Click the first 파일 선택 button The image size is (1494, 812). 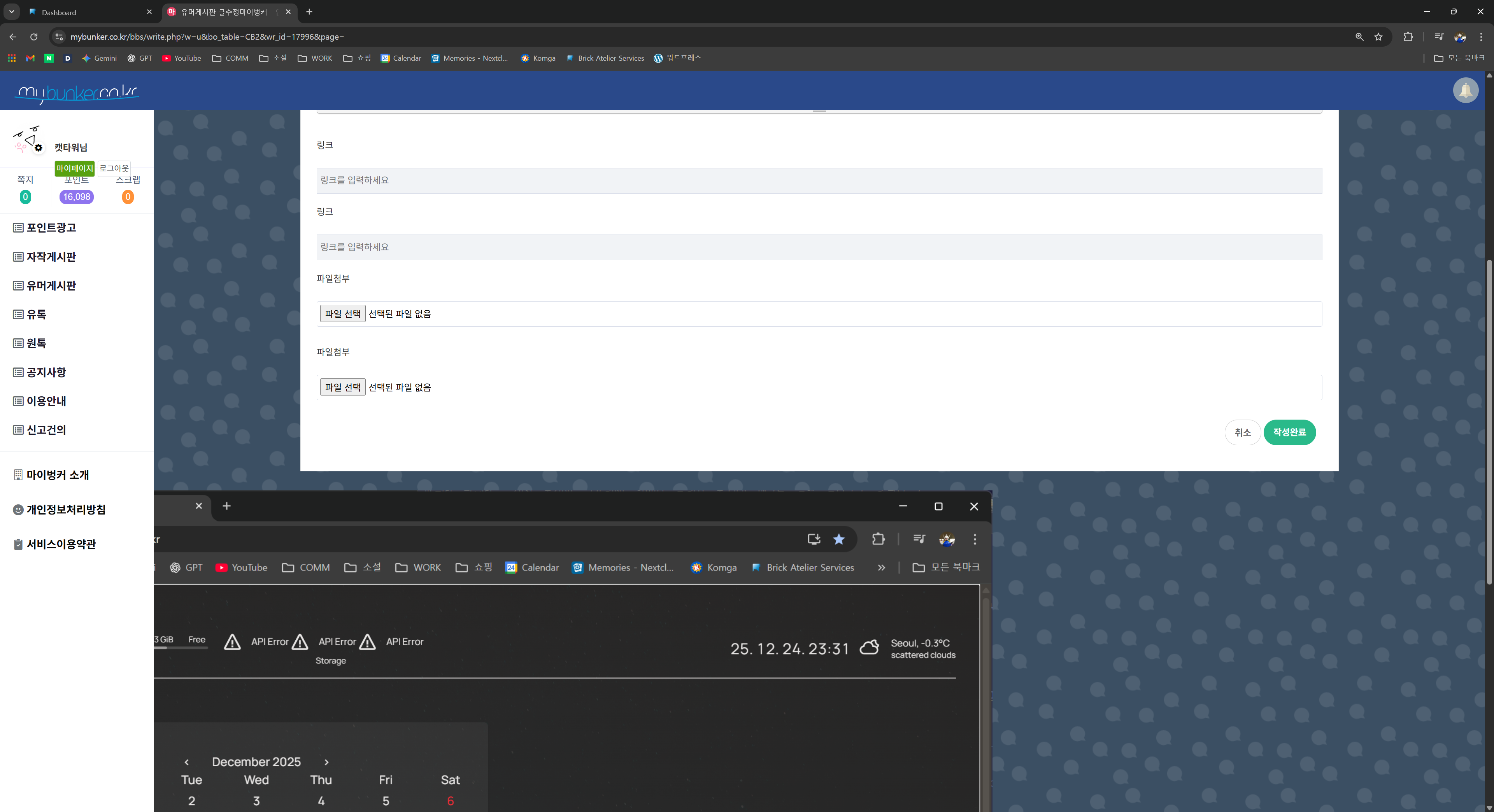(x=342, y=313)
